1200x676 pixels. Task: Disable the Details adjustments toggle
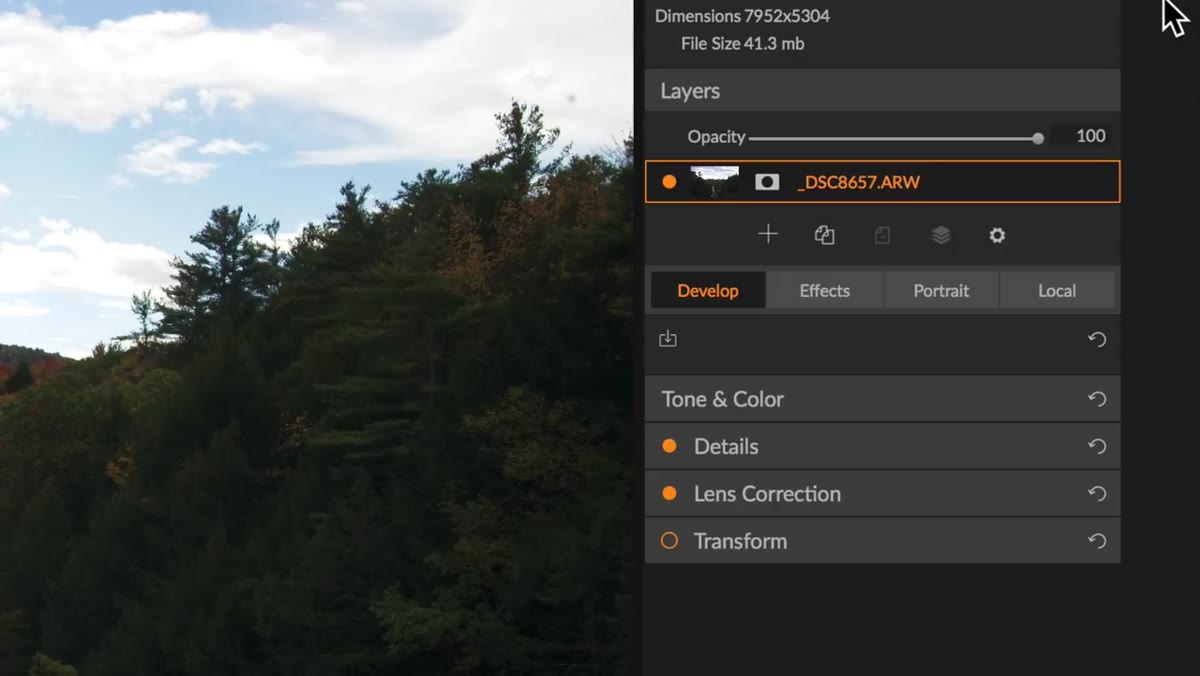coord(670,446)
